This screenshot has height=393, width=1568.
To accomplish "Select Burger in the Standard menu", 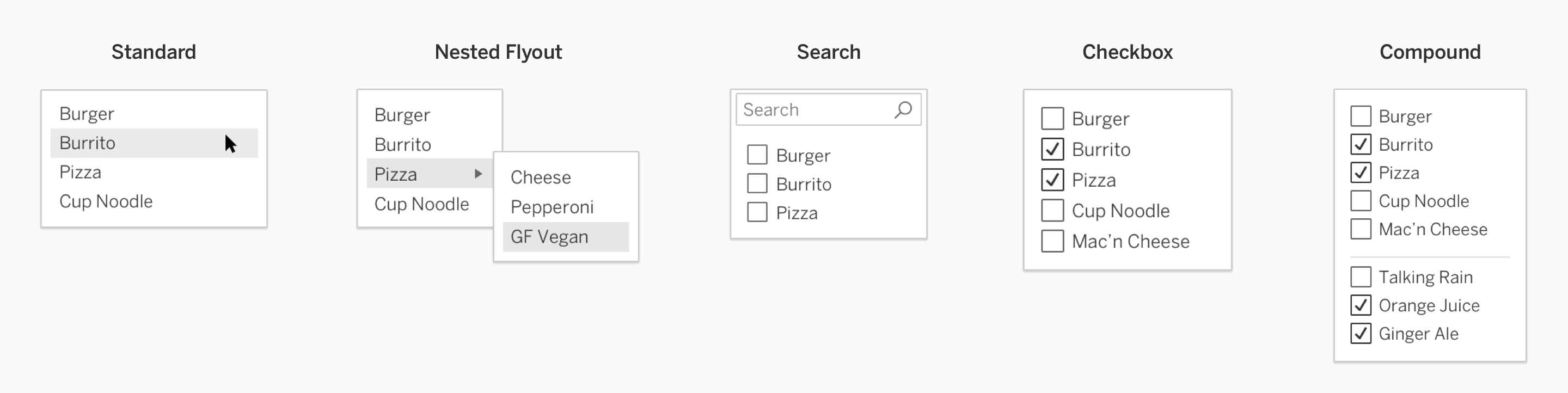I will tap(88, 113).
